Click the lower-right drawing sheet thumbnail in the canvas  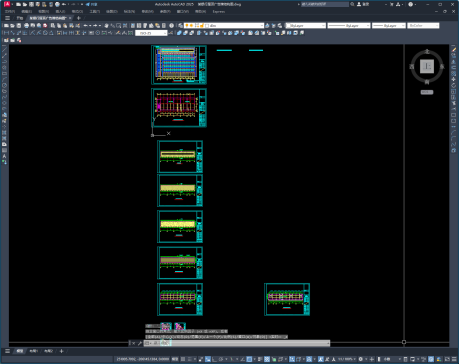(x=287, y=299)
